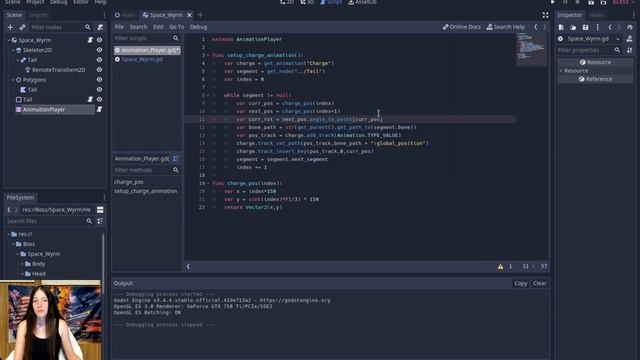Open script attached to AnimationPlayer node
The width and height of the screenshot is (640, 360).
coord(99,109)
